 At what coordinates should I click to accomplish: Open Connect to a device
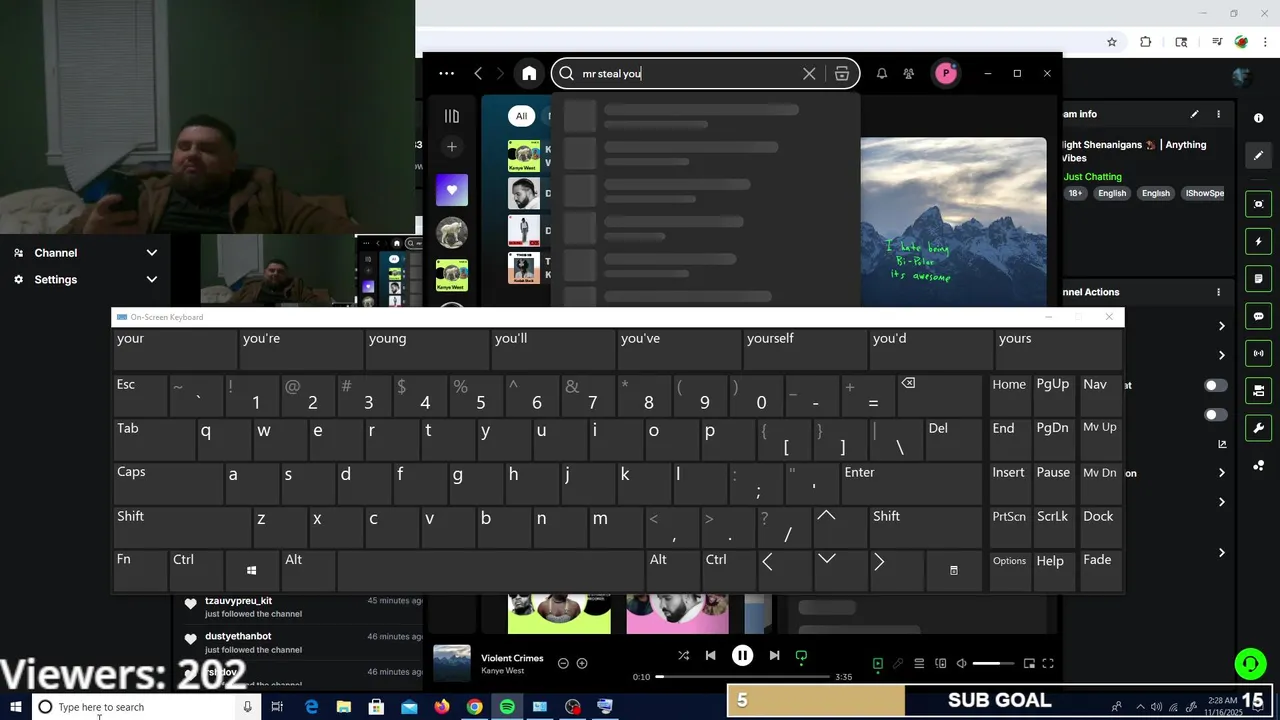[941, 663]
